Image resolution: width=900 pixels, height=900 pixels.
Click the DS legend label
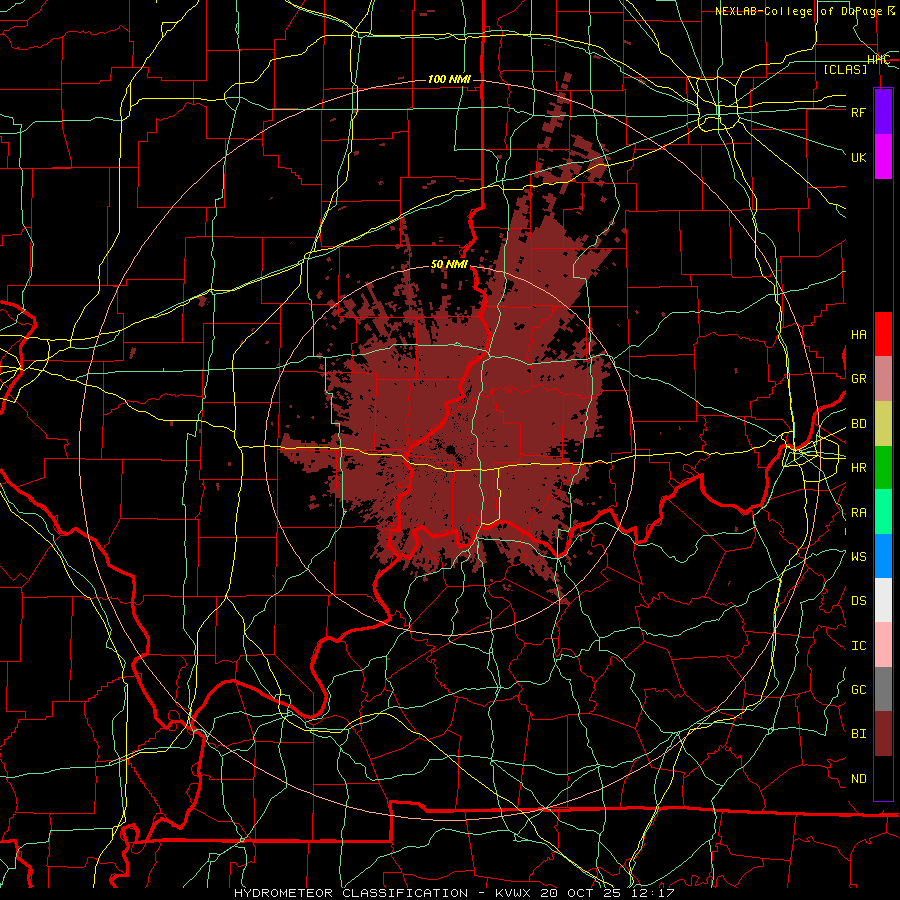858,601
